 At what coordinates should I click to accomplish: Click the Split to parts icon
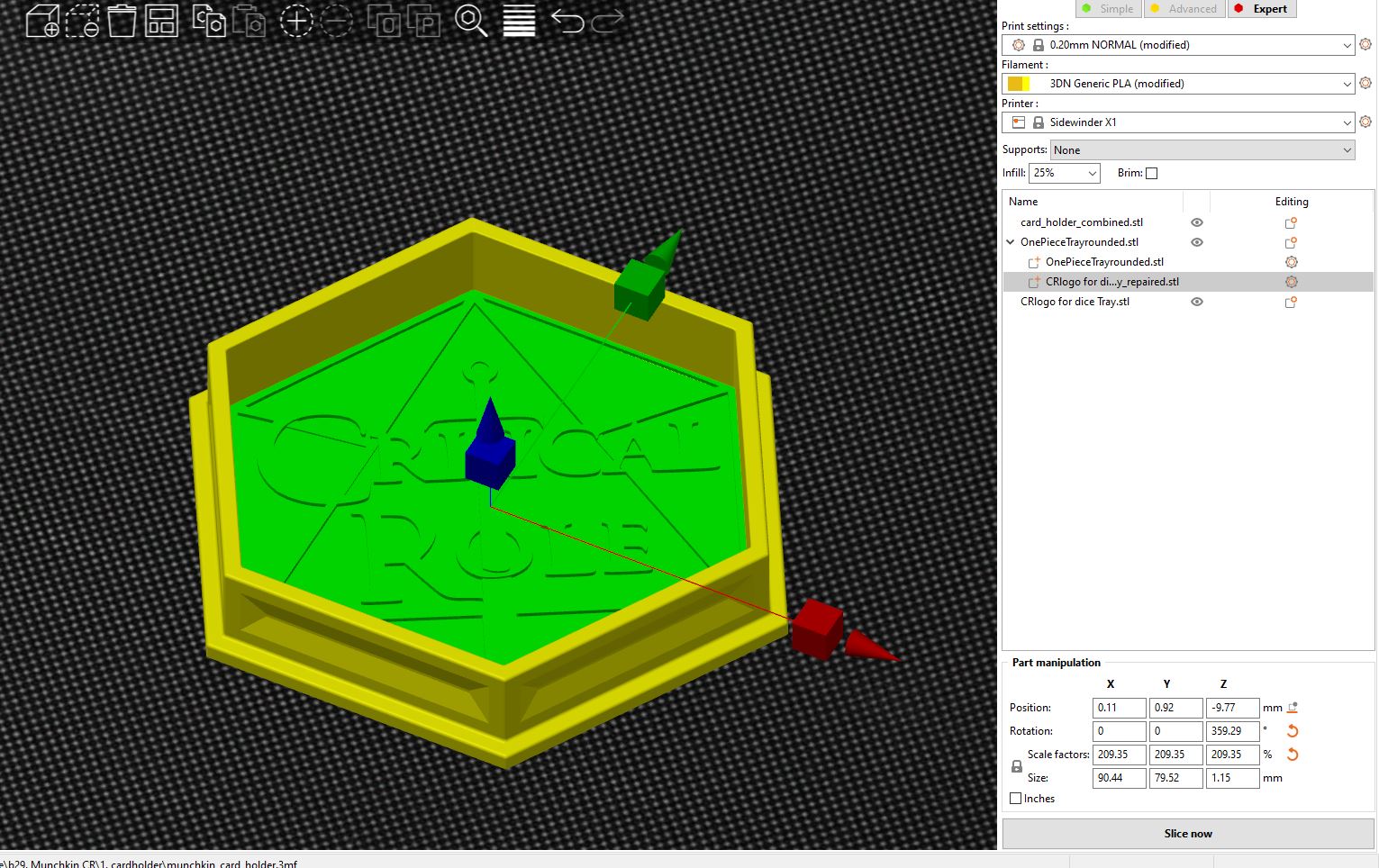[x=423, y=21]
